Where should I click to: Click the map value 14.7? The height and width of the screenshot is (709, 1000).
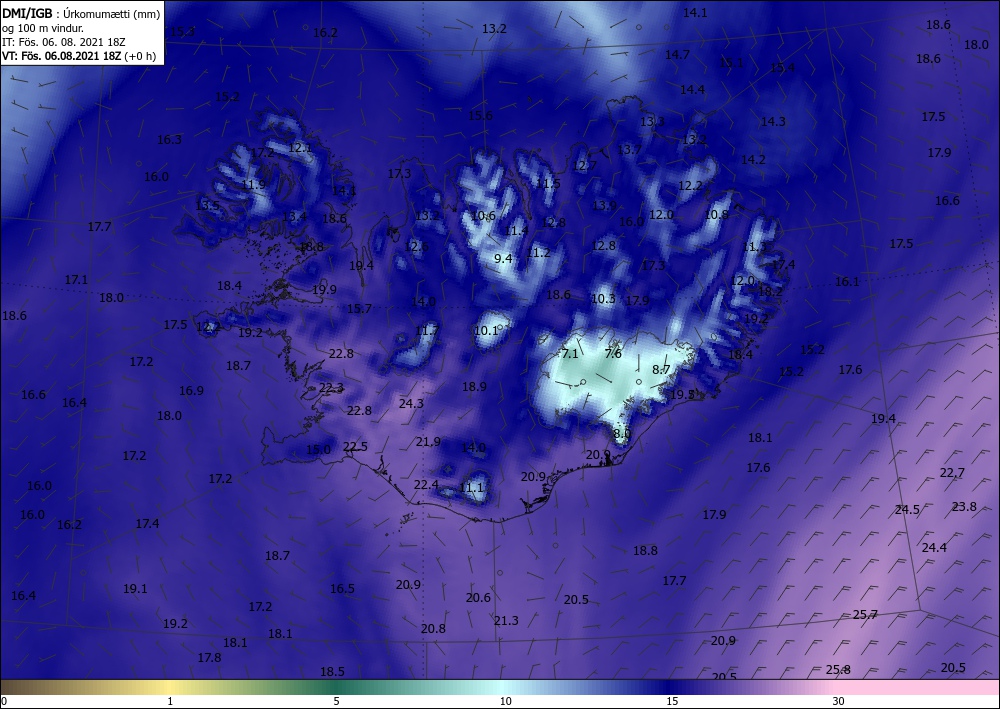(677, 54)
